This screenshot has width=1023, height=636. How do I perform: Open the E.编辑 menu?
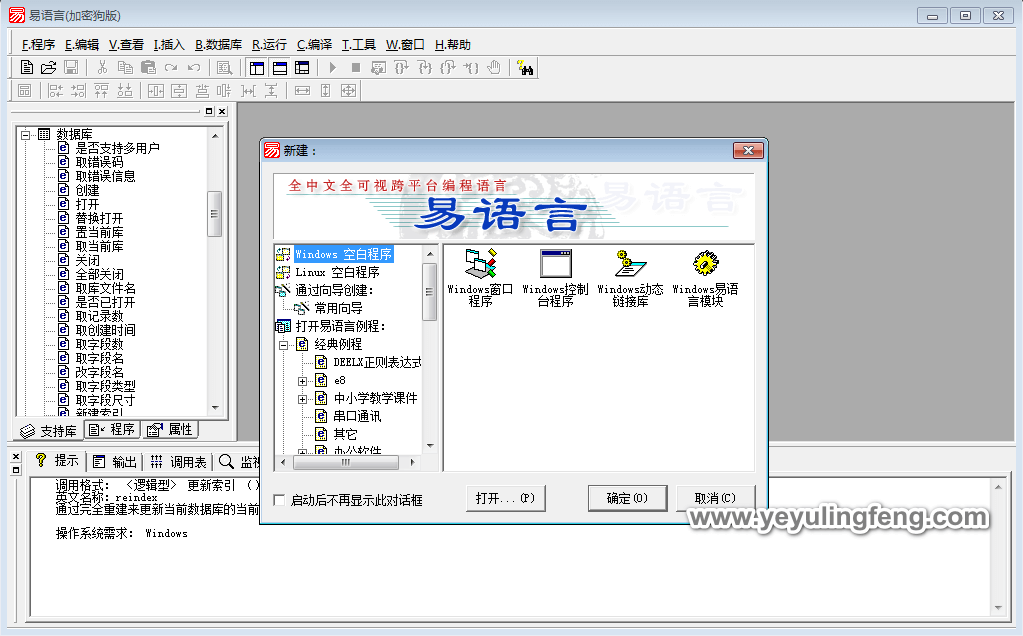click(x=82, y=44)
